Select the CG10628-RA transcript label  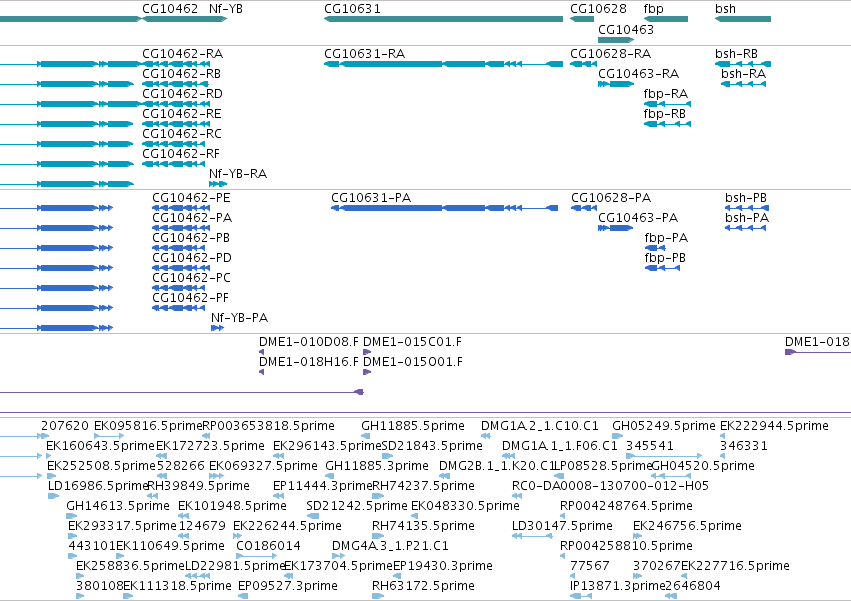pos(611,54)
